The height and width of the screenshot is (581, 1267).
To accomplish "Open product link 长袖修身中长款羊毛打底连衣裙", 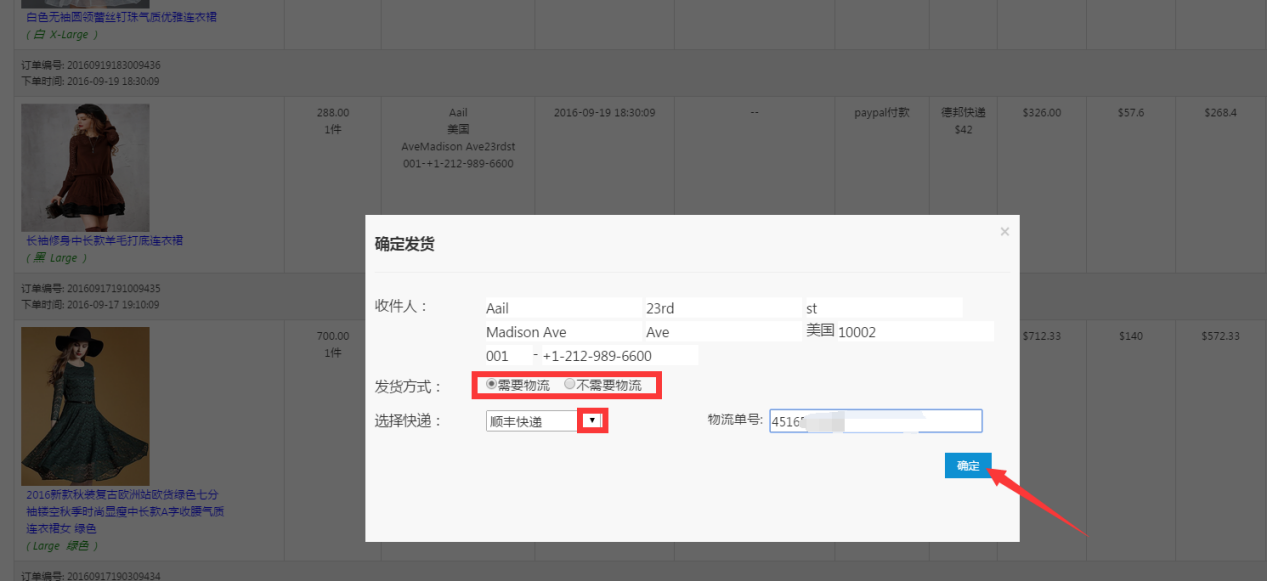I will tap(105, 241).
